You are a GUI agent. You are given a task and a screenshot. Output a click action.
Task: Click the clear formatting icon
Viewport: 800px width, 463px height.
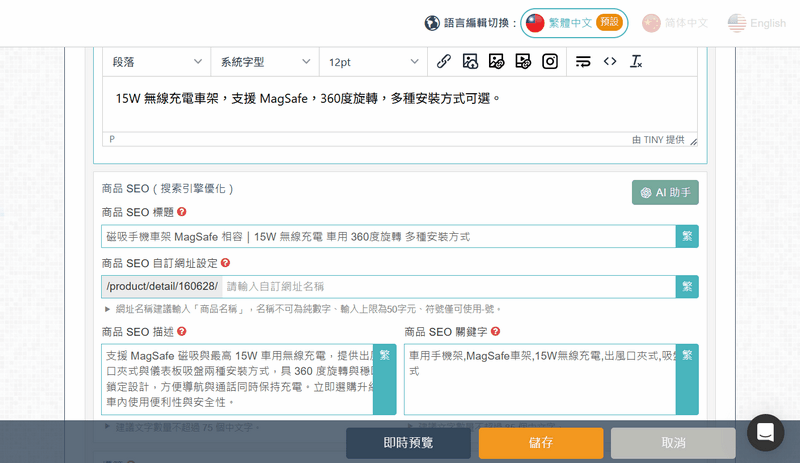[x=636, y=62]
